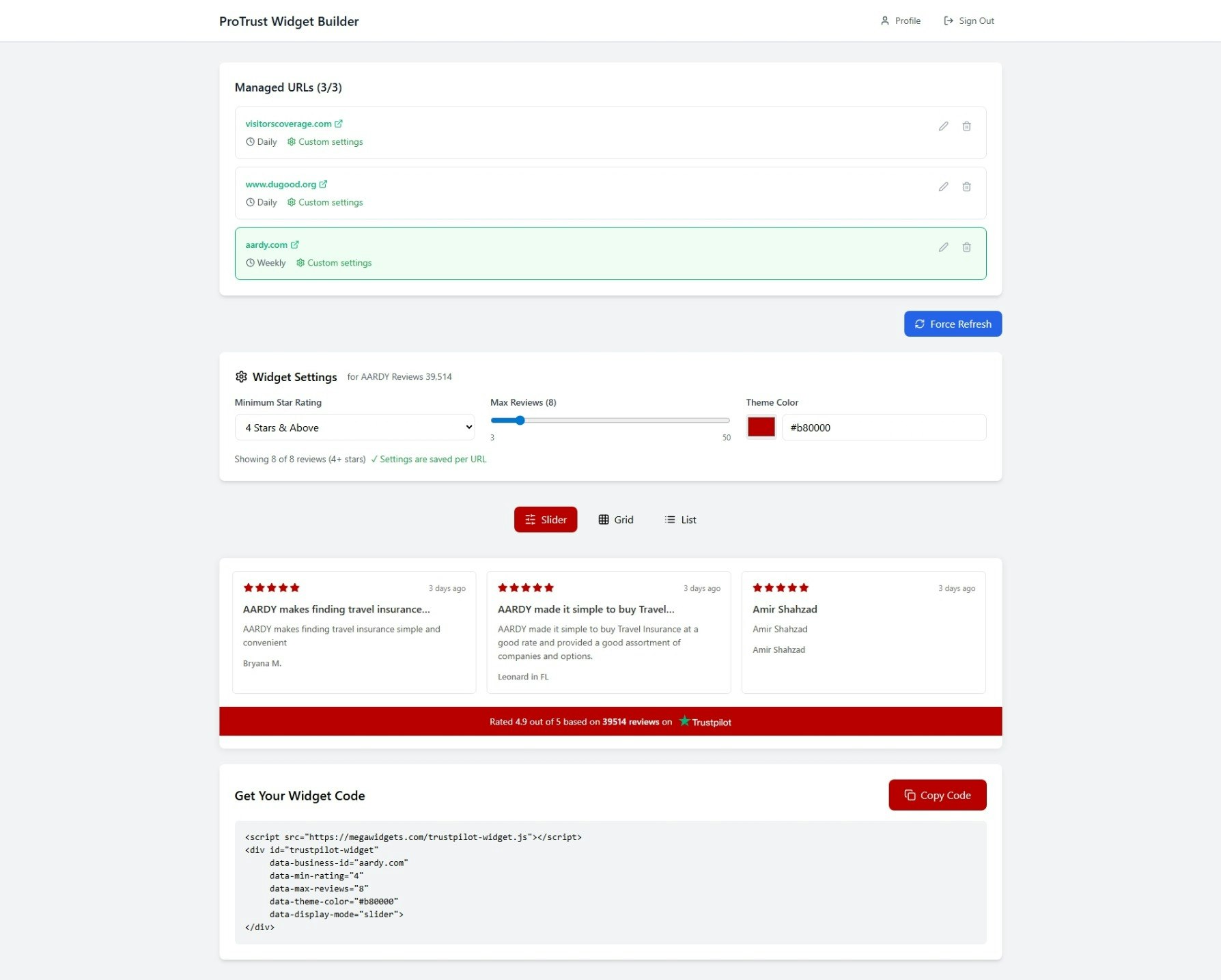Adjust the Max Reviews slider

520,420
